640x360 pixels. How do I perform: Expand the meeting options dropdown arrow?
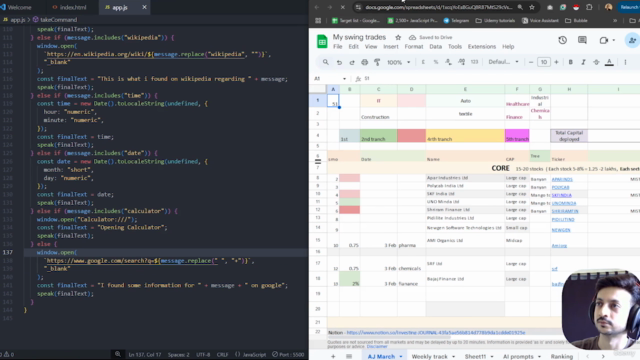[x=614, y=40]
